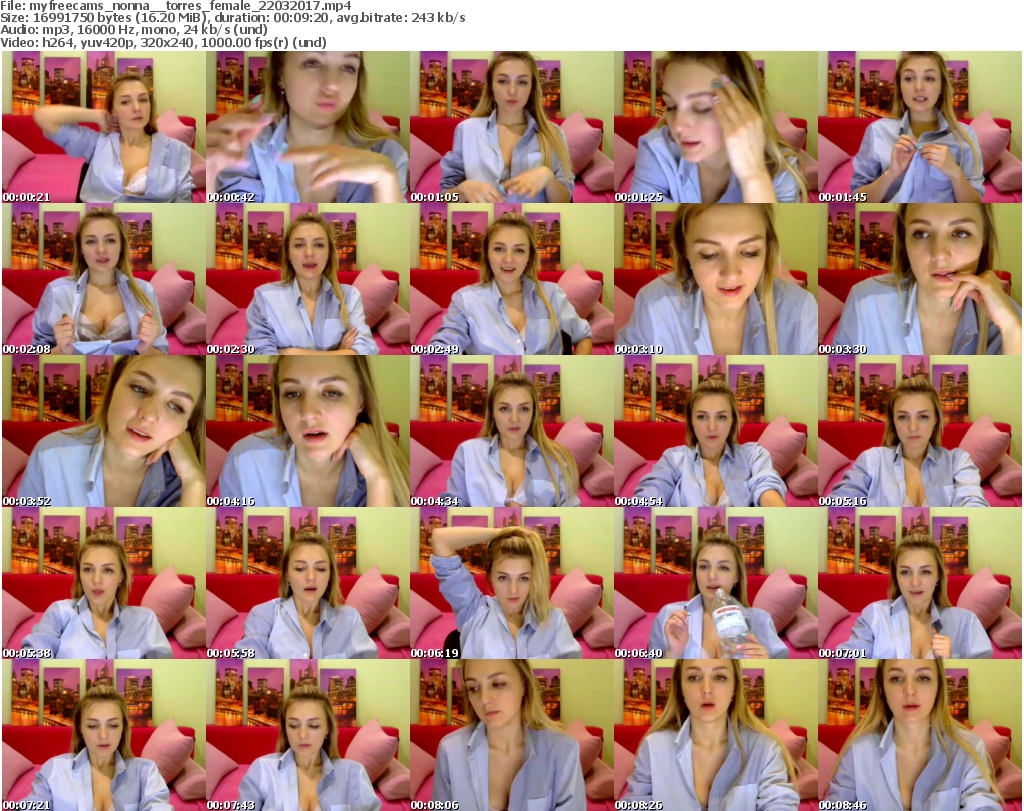Click the frame at timestamp 00:02:30

[308, 279]
